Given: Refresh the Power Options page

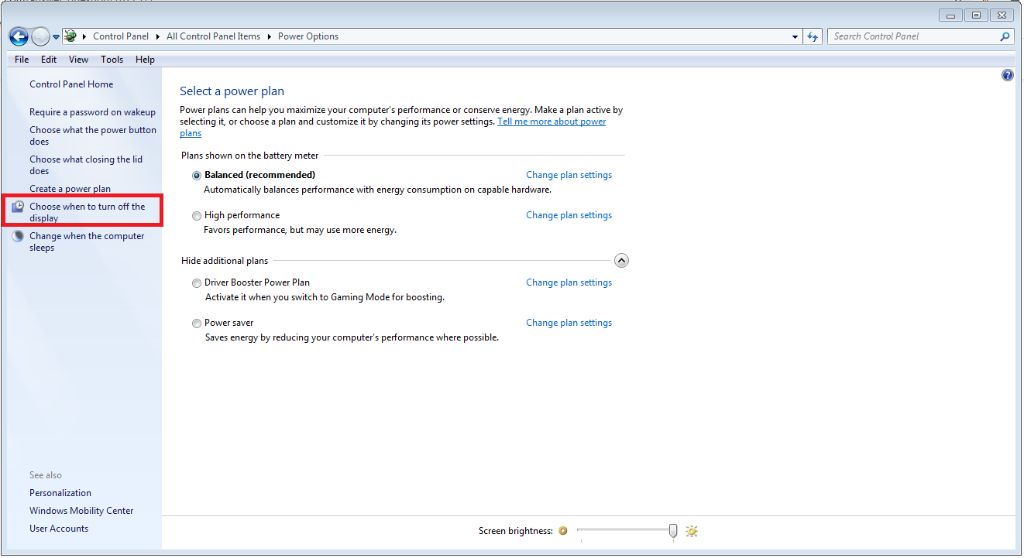Looking at the screenshot, I should click(x=812, y=37).
